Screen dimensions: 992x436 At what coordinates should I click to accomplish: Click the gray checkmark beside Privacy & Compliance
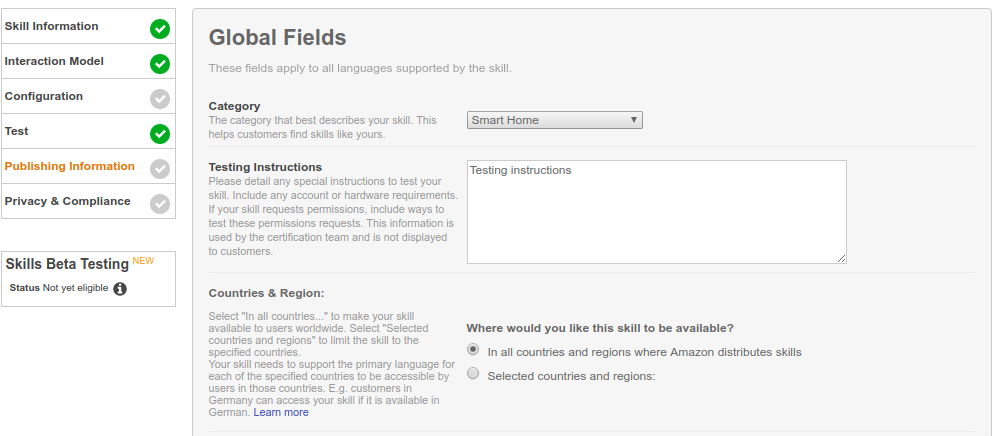pos(160,204)
